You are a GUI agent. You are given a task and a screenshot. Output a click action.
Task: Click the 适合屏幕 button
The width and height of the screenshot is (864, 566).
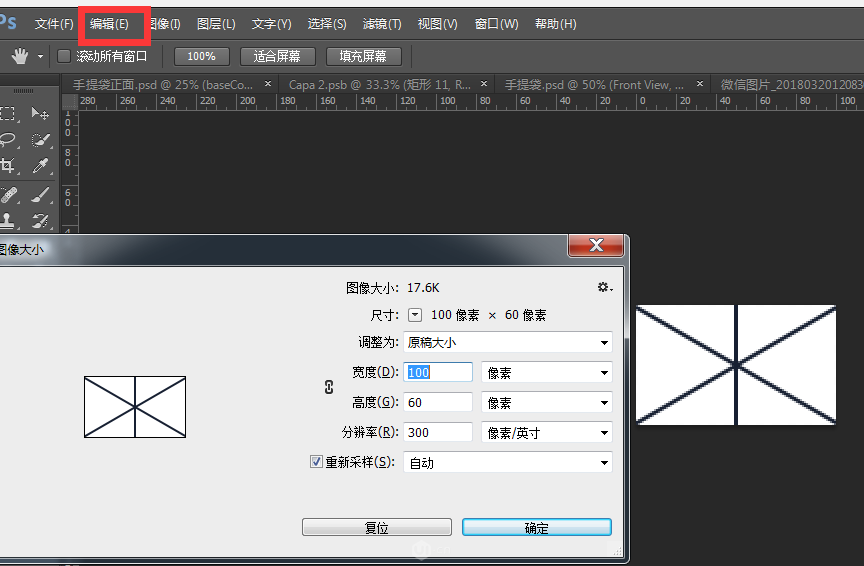(x=277, y=56)
